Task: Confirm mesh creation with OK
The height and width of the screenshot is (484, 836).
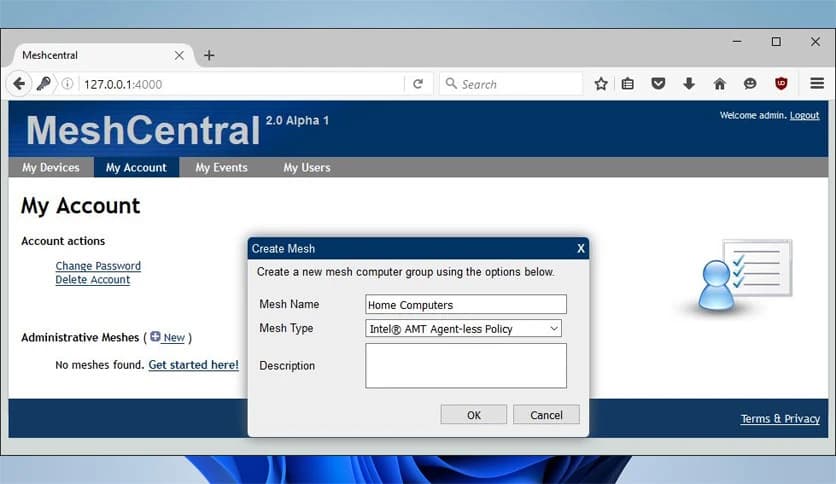Action: click(473, 415)
